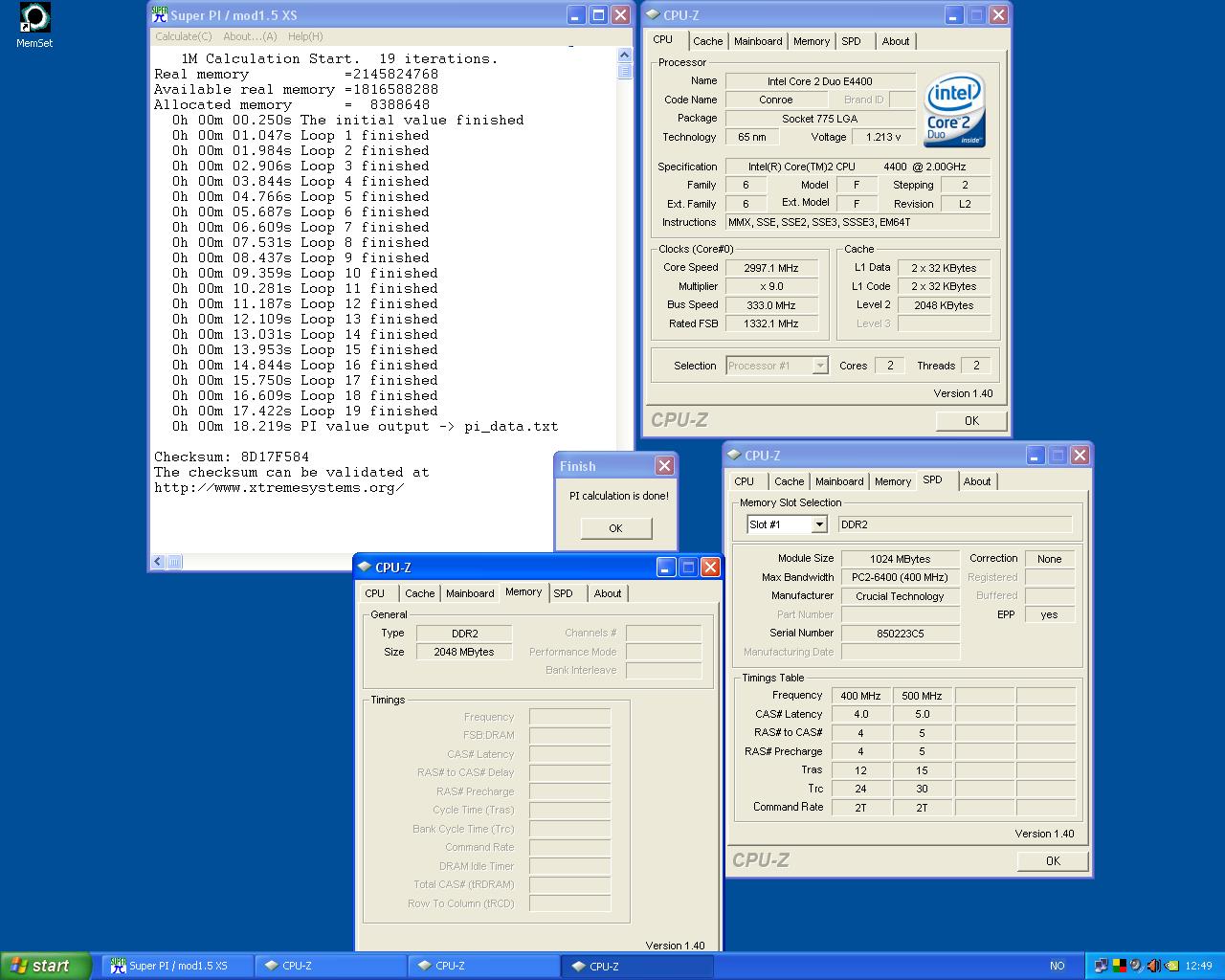
Task: Click the Bus Speed 333.0 MHz field
Action: click(771, 305)
